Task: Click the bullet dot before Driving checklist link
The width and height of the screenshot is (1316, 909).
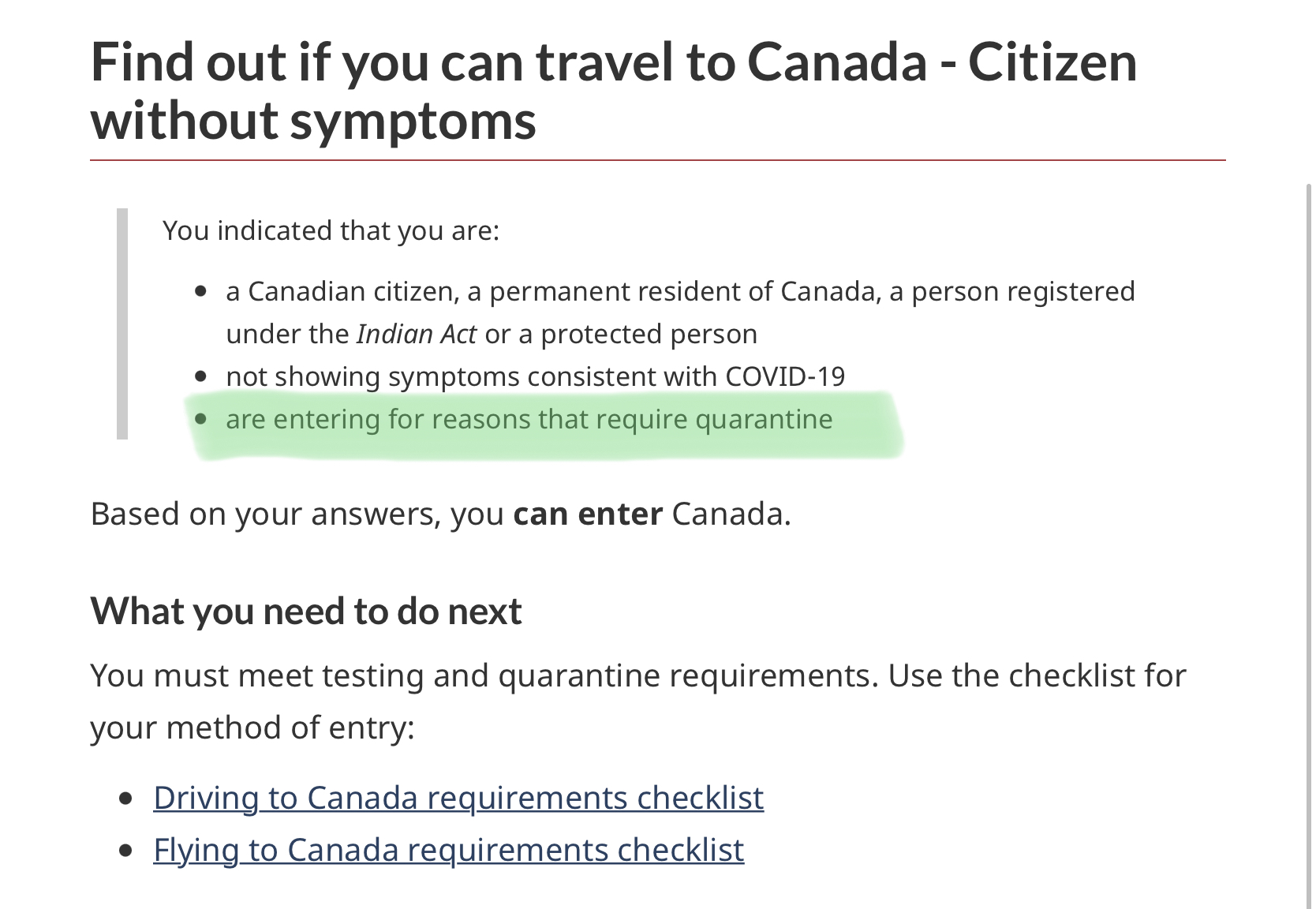Action: click(125, 799)
